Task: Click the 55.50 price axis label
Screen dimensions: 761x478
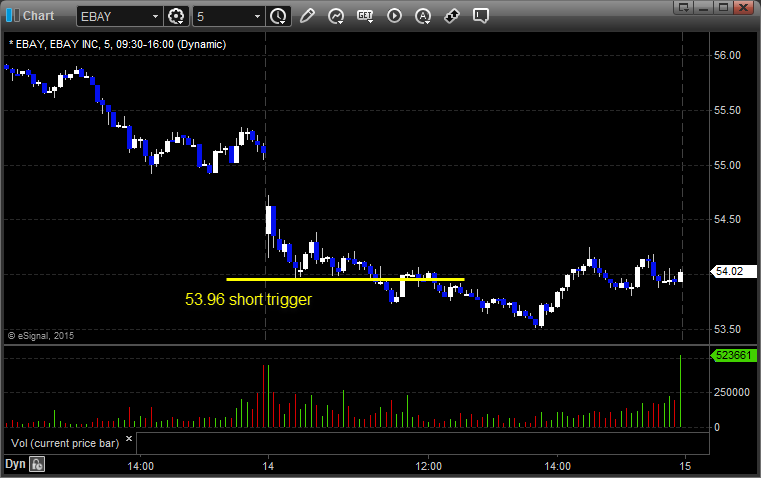Action: (x=727, y=110)
